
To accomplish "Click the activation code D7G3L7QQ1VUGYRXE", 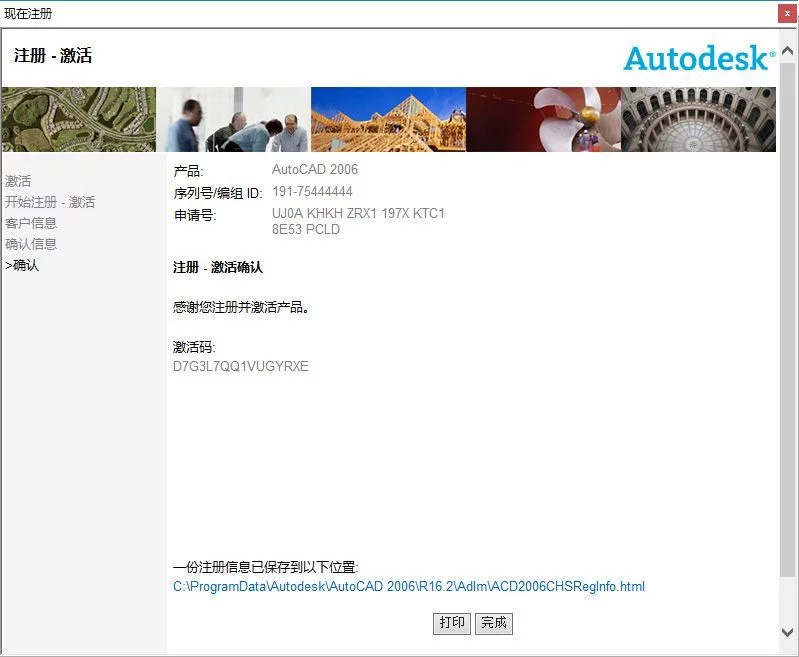I will (x=241, y=366).
